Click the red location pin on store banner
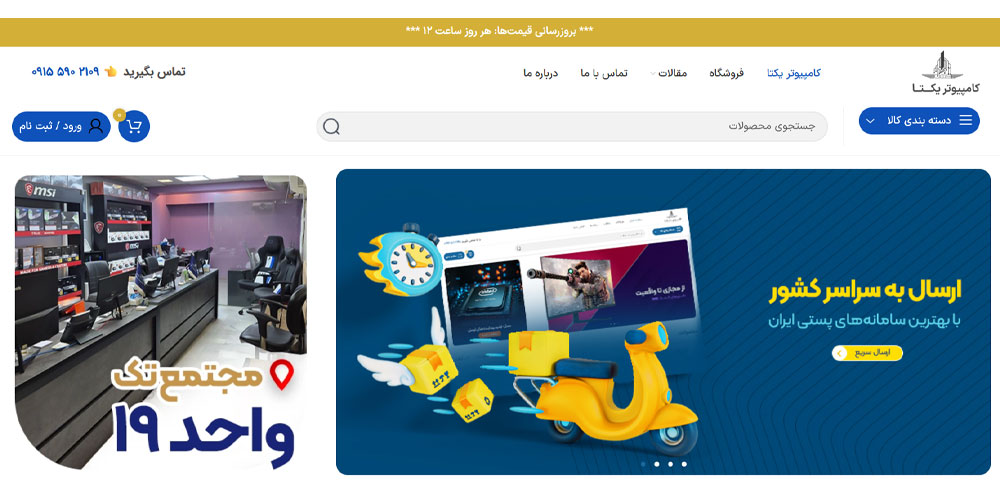 [281, 375]
